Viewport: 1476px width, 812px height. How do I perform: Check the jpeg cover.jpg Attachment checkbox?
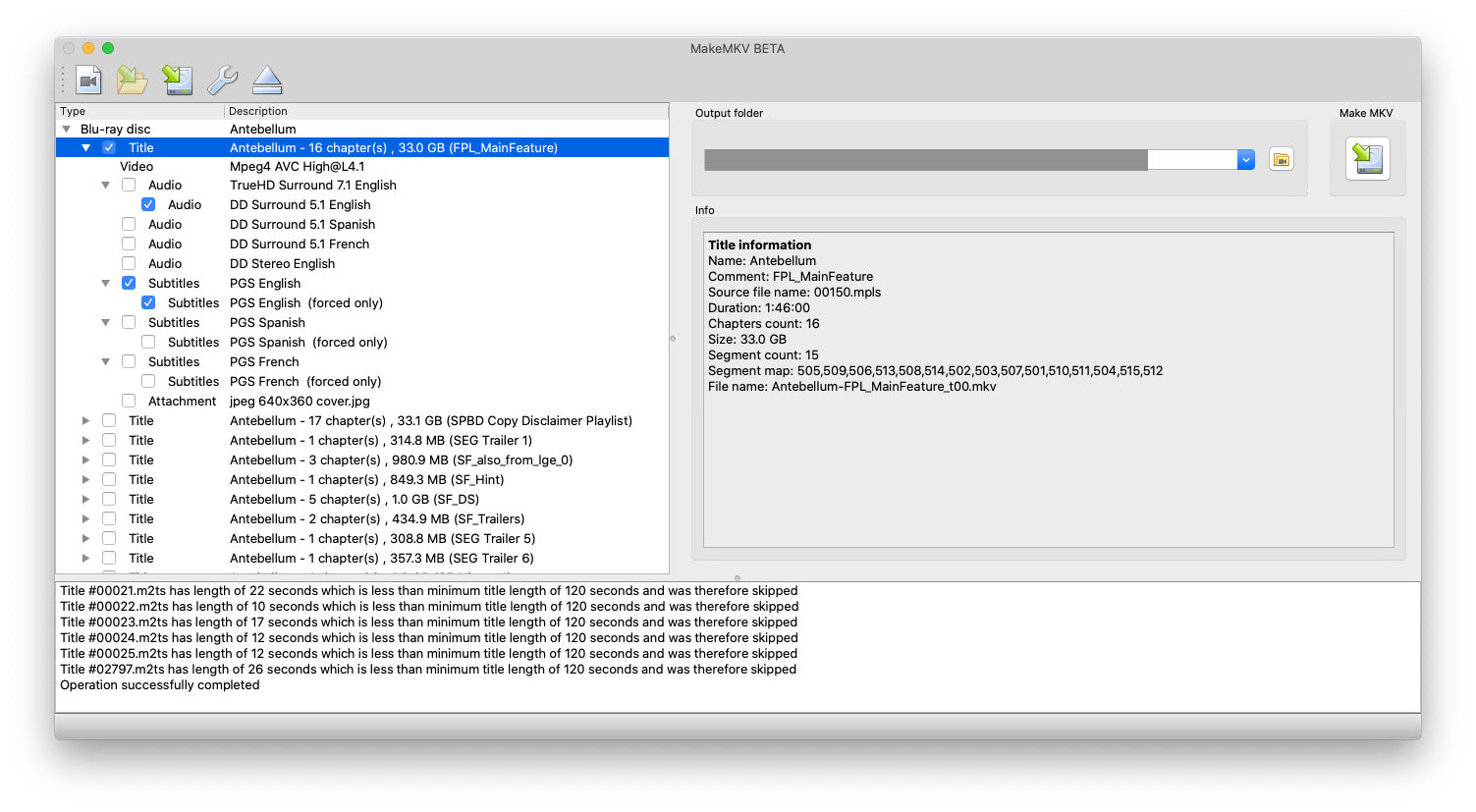[x=129, y=401]
